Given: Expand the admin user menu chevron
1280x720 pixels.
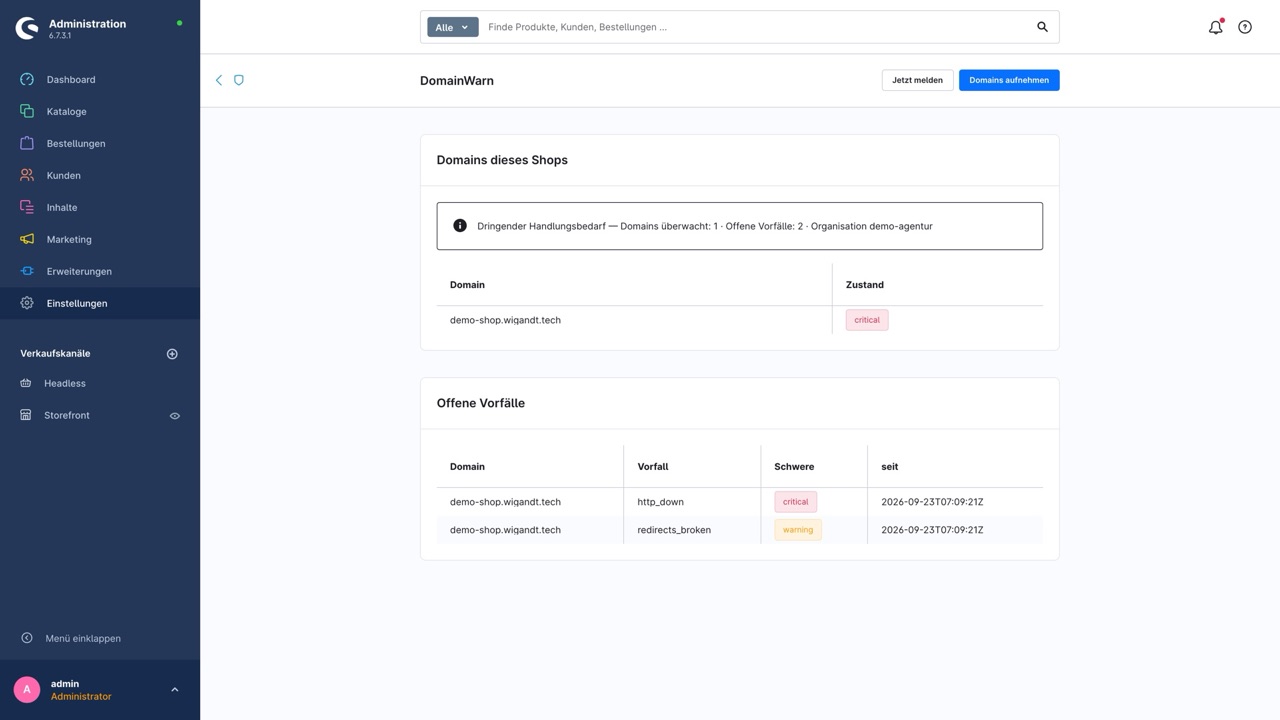Looking at the screenshot, I should click(175, 689).
